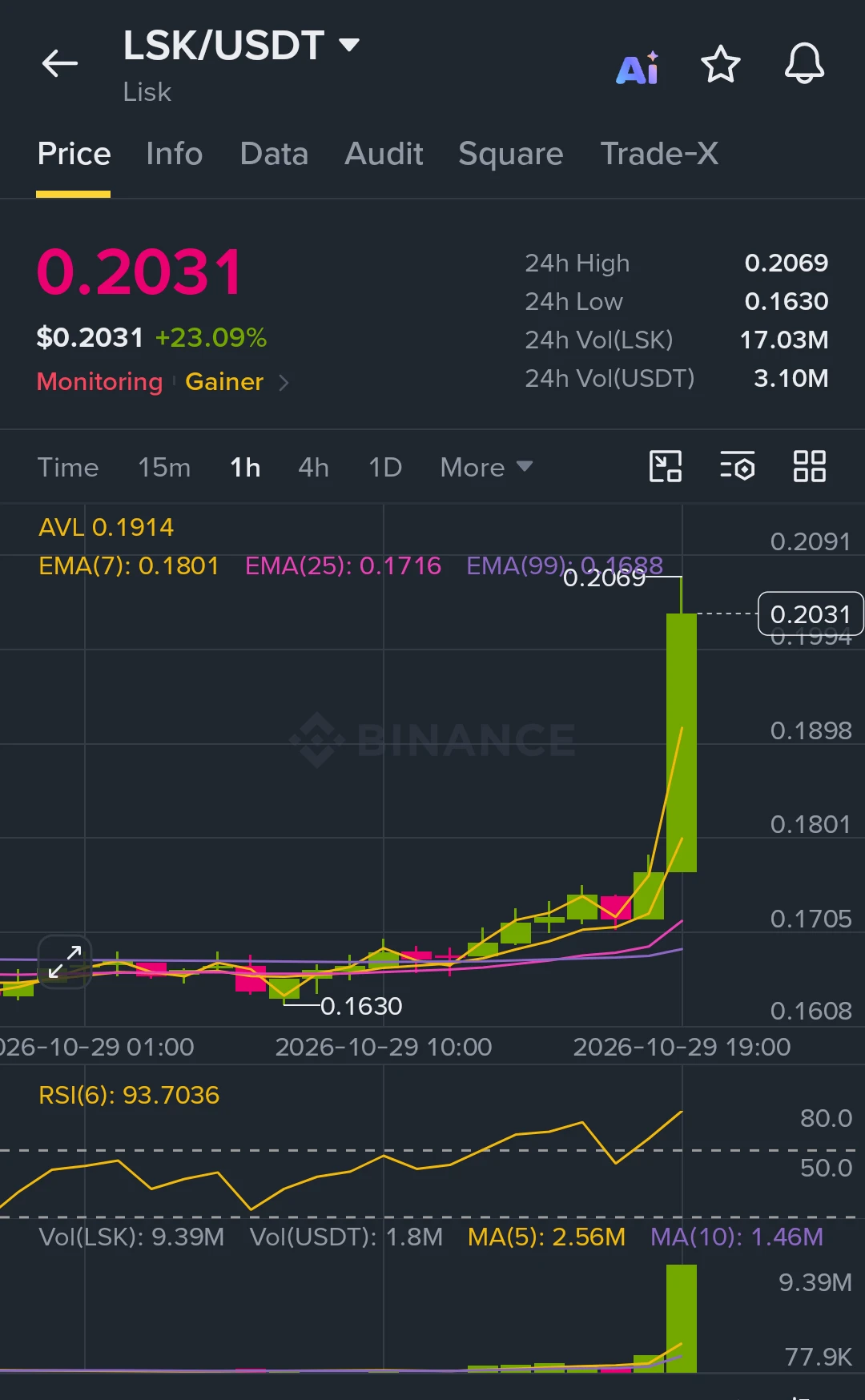Select the 4h timeframe
The width and height of the screenshot is (865, 1400).
tap(313, 468)
